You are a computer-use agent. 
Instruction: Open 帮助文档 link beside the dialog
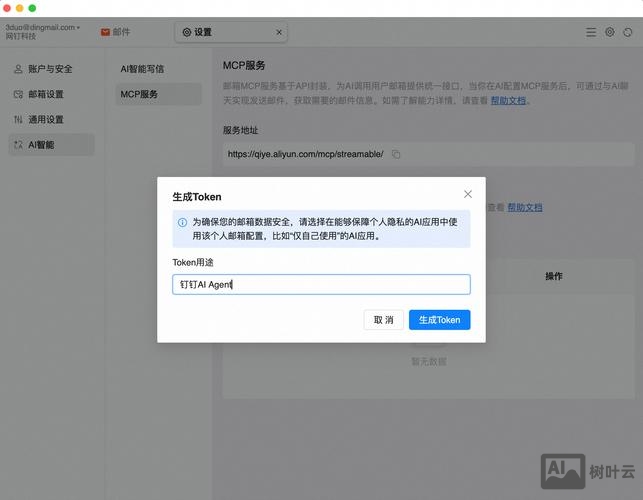click(525, 208)
